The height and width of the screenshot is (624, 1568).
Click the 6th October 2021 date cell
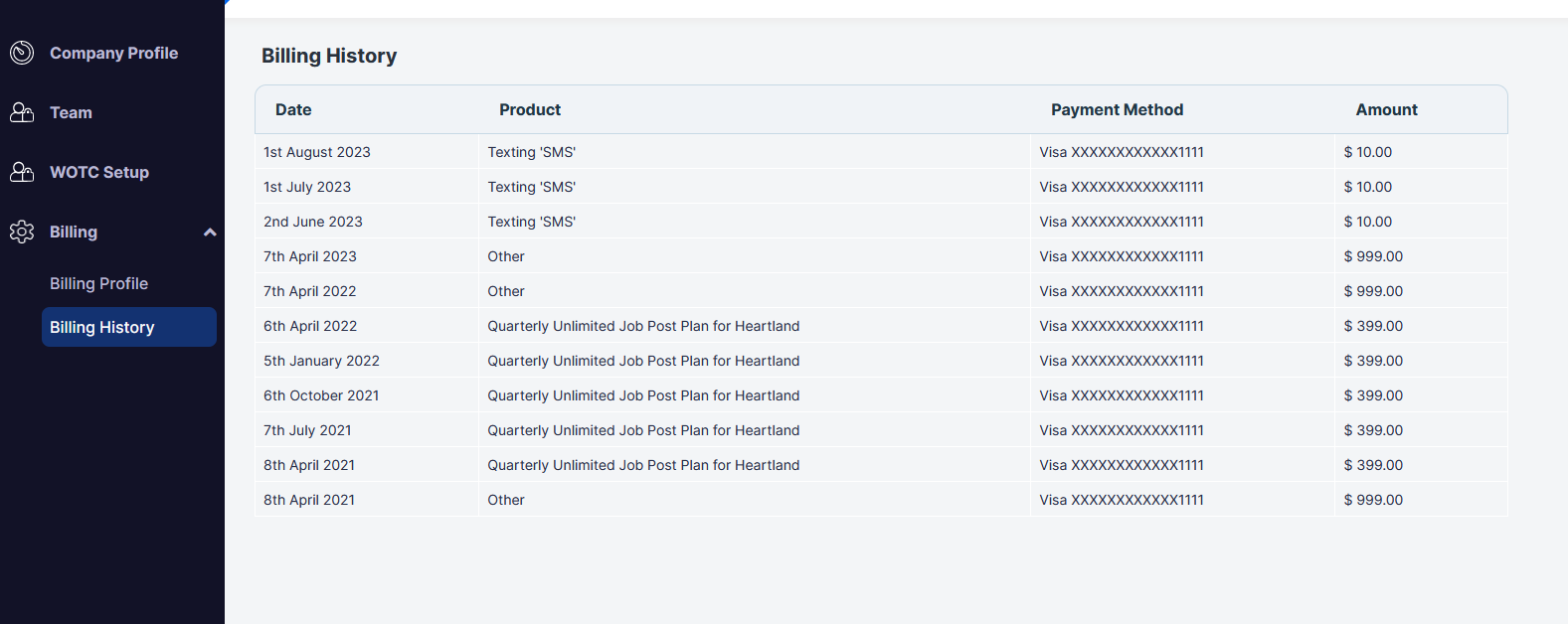click(x=321, y=395)
